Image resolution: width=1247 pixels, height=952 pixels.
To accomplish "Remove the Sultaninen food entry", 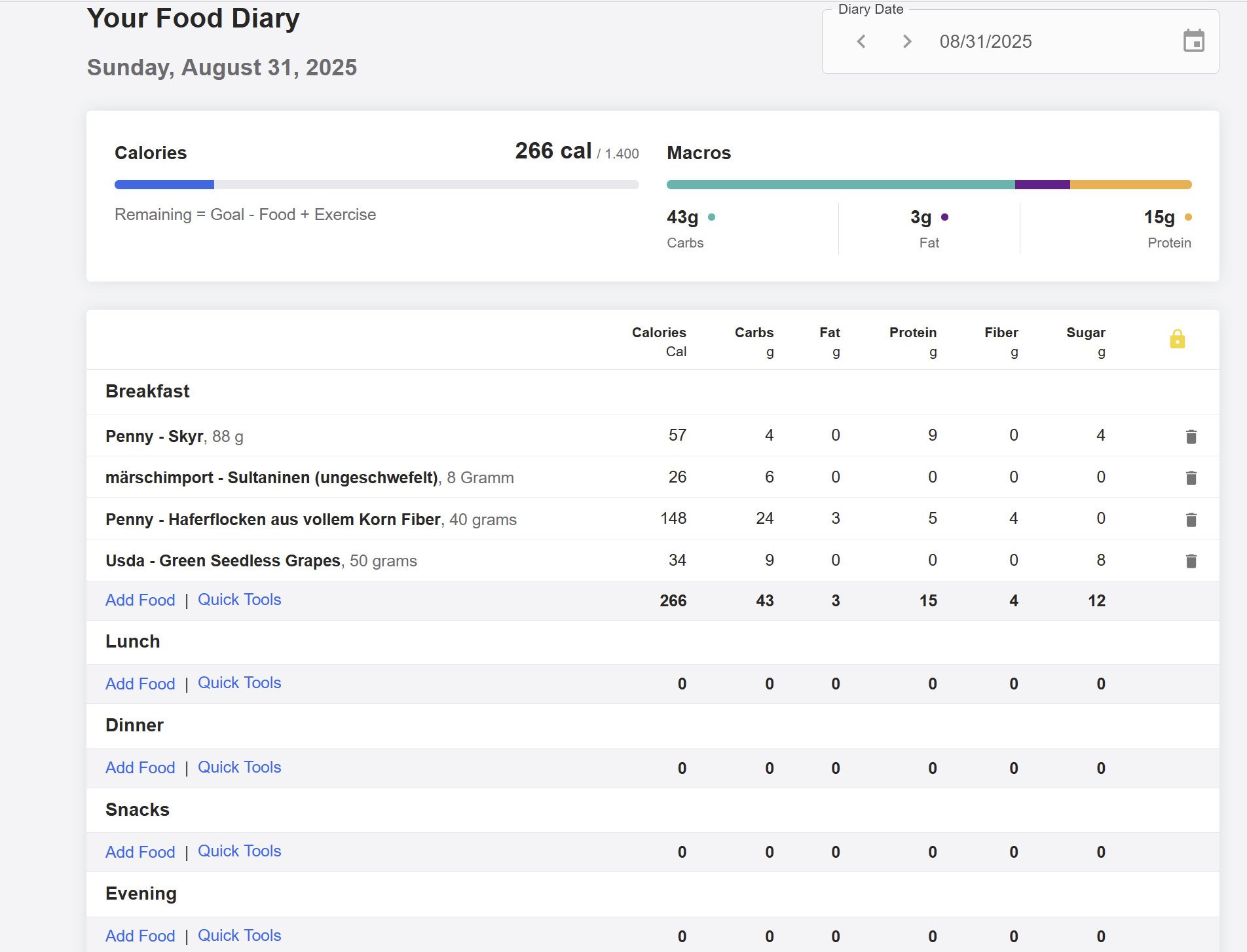I will (1191, 478).
